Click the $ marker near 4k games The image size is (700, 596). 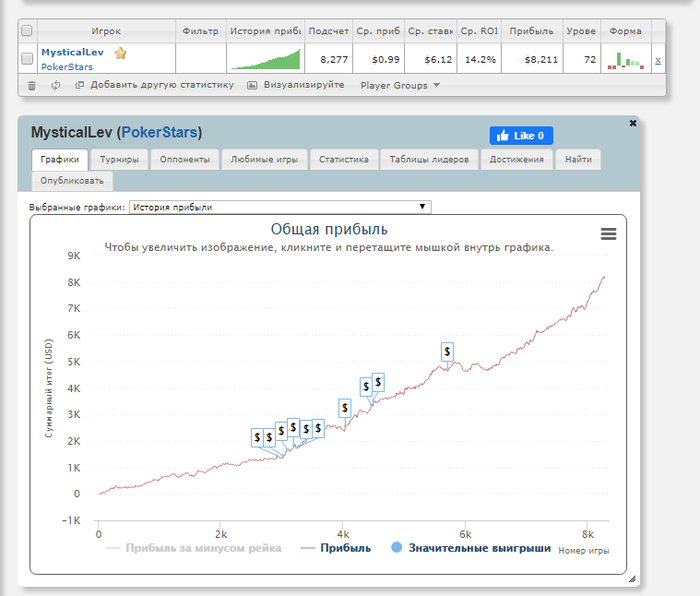(345, 408)
